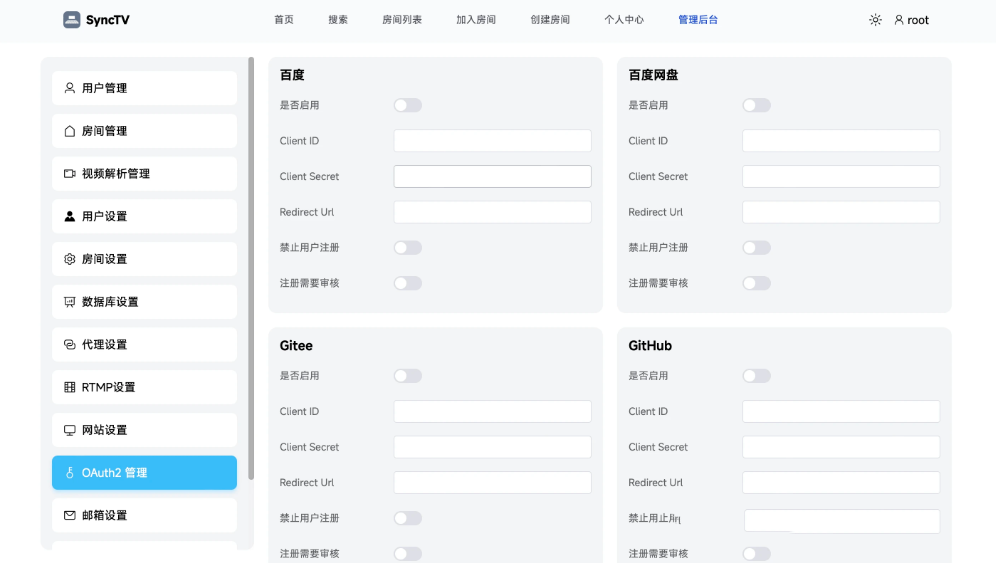This screenshot has height=563, width=996.
Task: Enable the 百度网盘 是否启用 switch
Action: click(757, 105)
